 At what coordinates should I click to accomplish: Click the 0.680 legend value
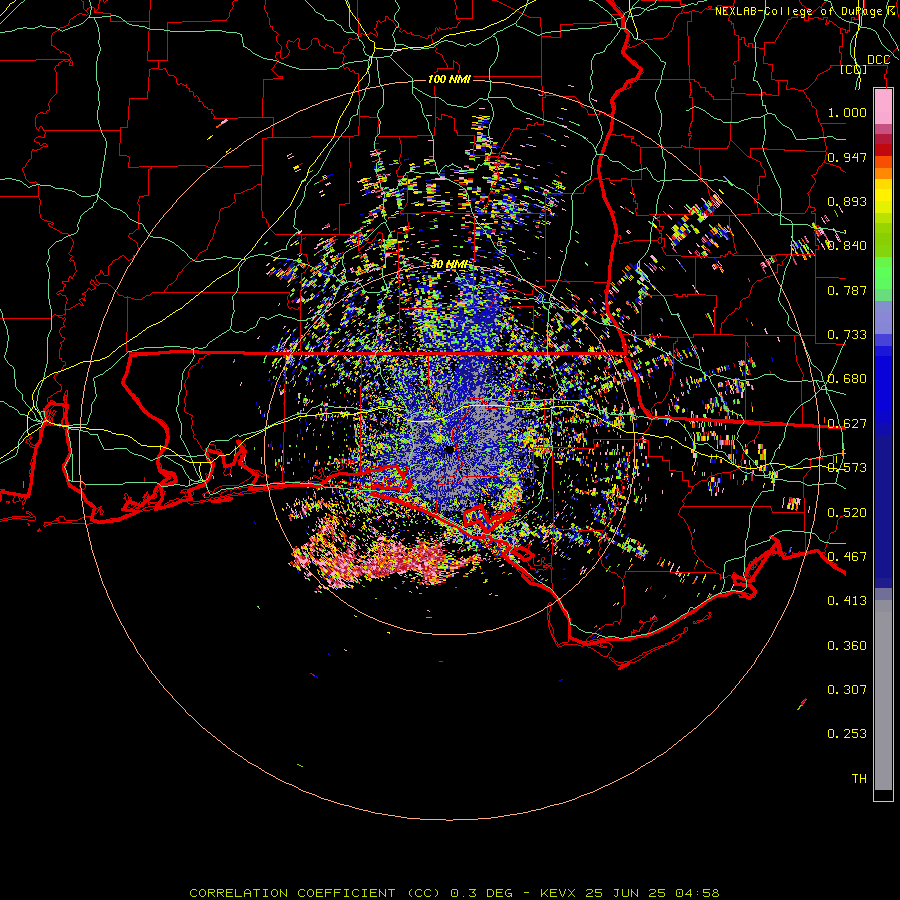[x=847, y=379]
